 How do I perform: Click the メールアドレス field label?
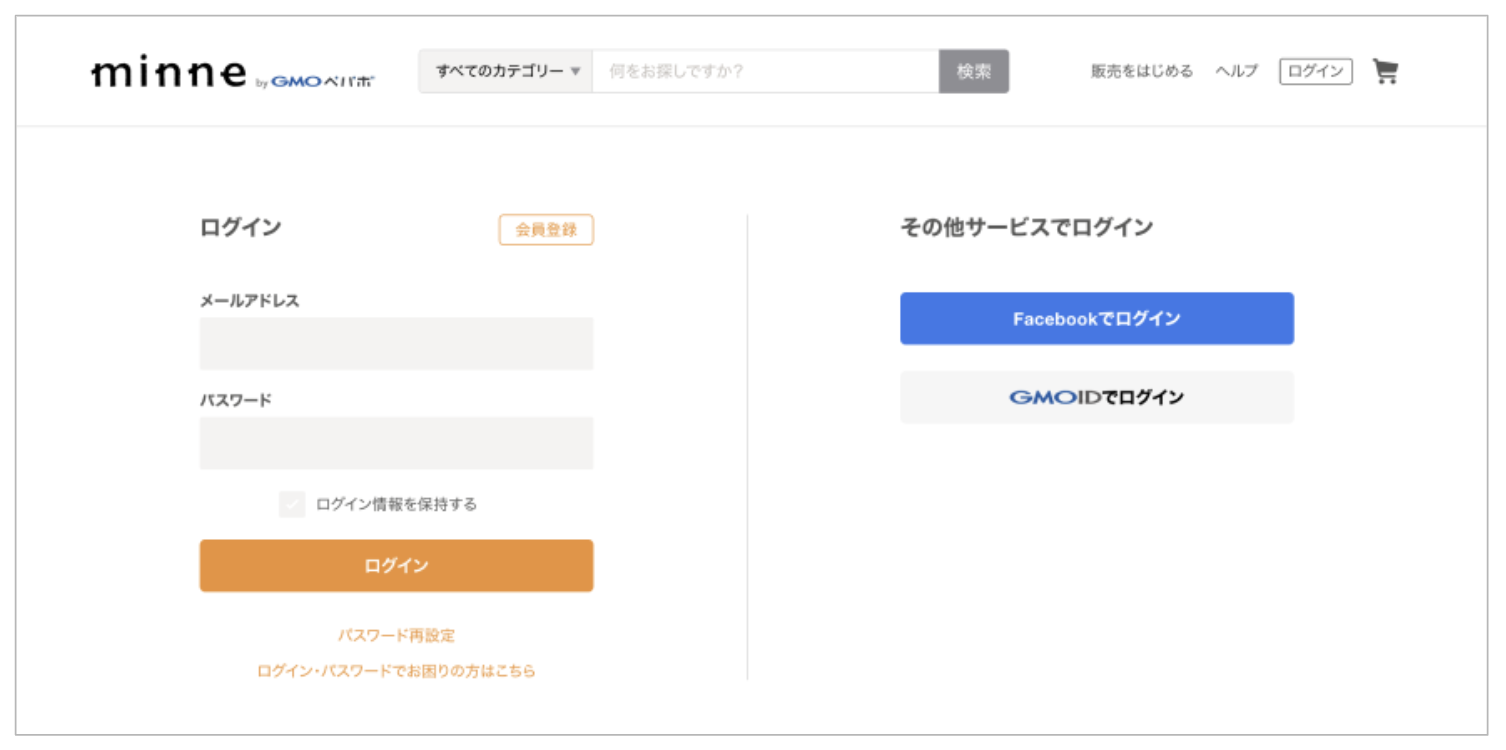pos(250,301)
